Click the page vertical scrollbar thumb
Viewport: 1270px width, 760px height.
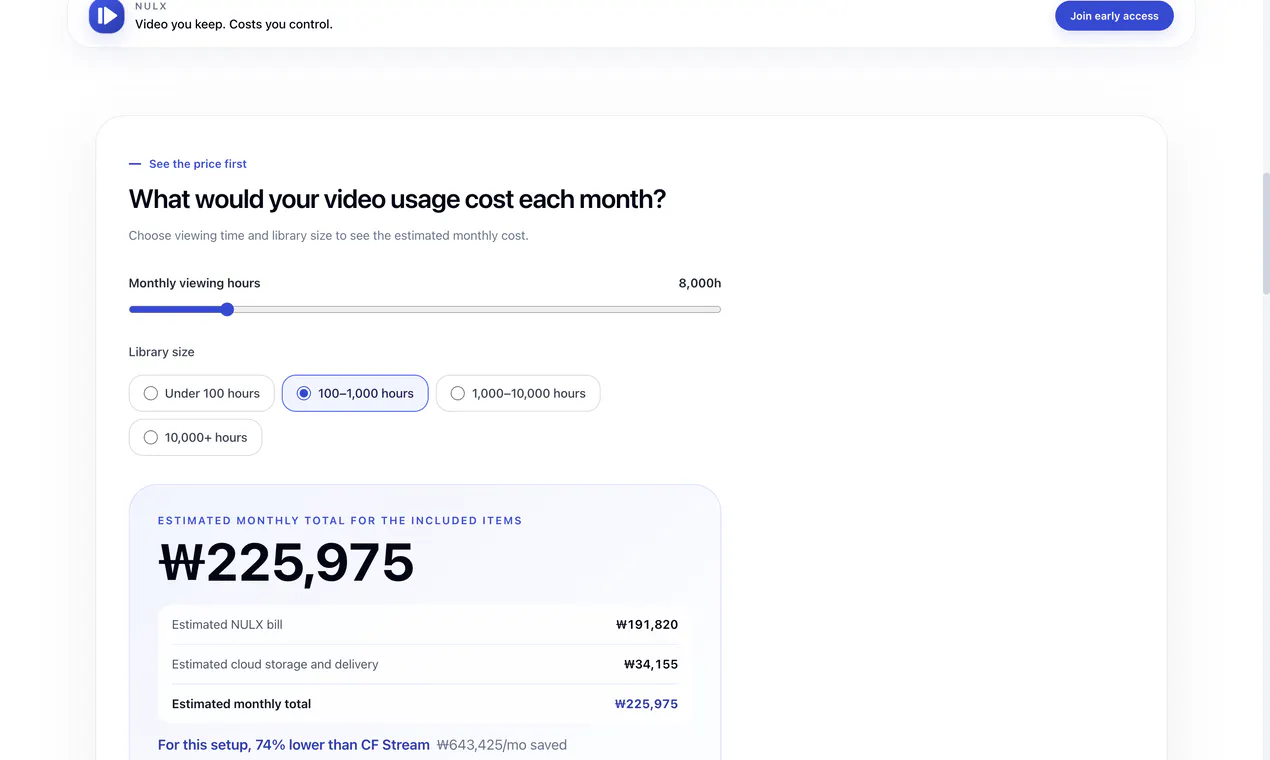[x=1264, y=232]
